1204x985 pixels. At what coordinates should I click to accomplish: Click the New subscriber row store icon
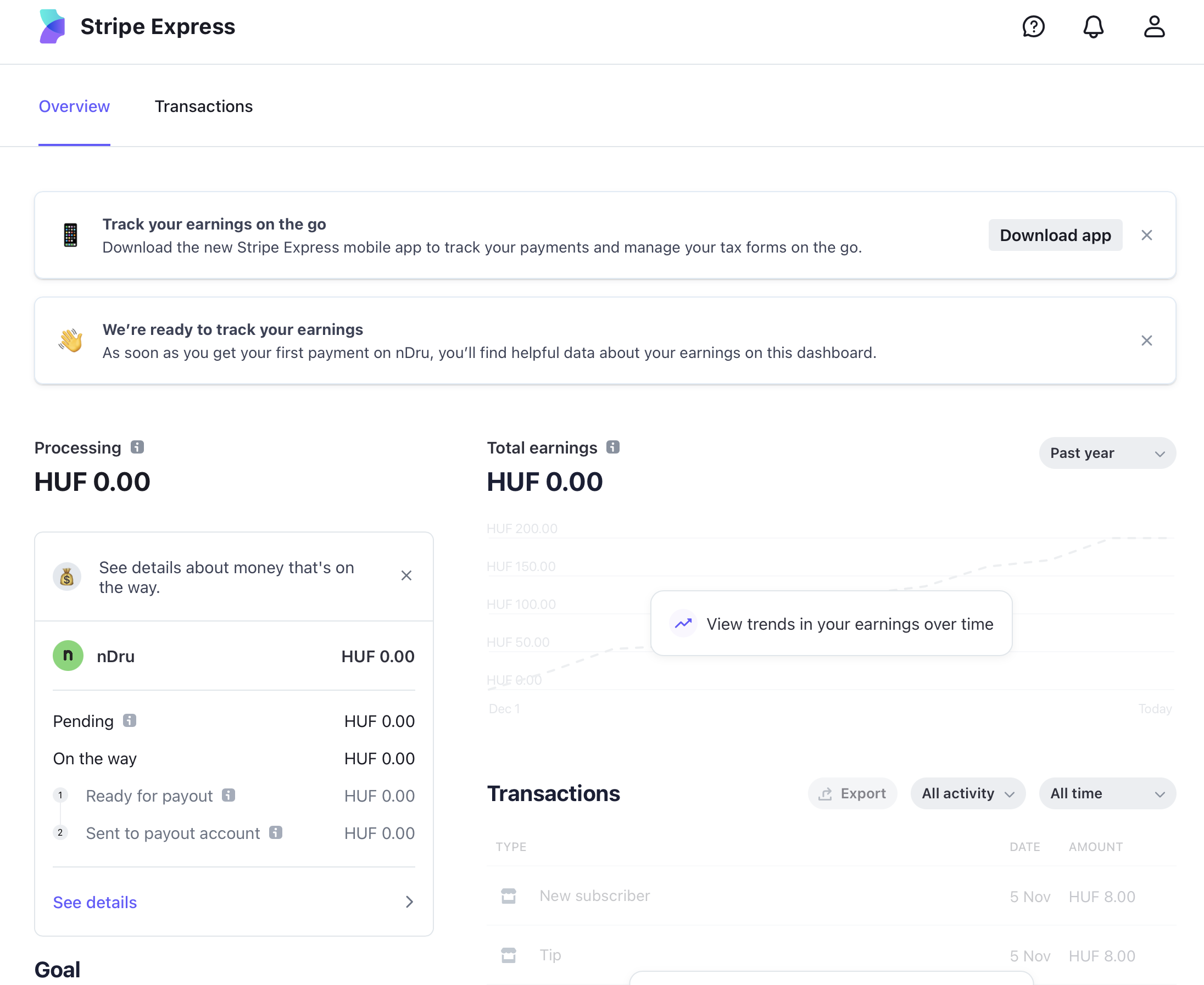[x=509, y=896]
